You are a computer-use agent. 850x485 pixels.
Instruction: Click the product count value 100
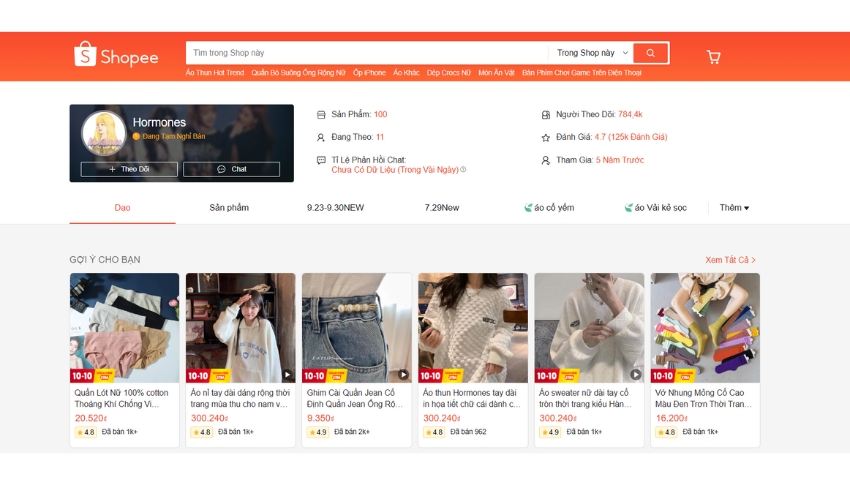tap(381, 114)
